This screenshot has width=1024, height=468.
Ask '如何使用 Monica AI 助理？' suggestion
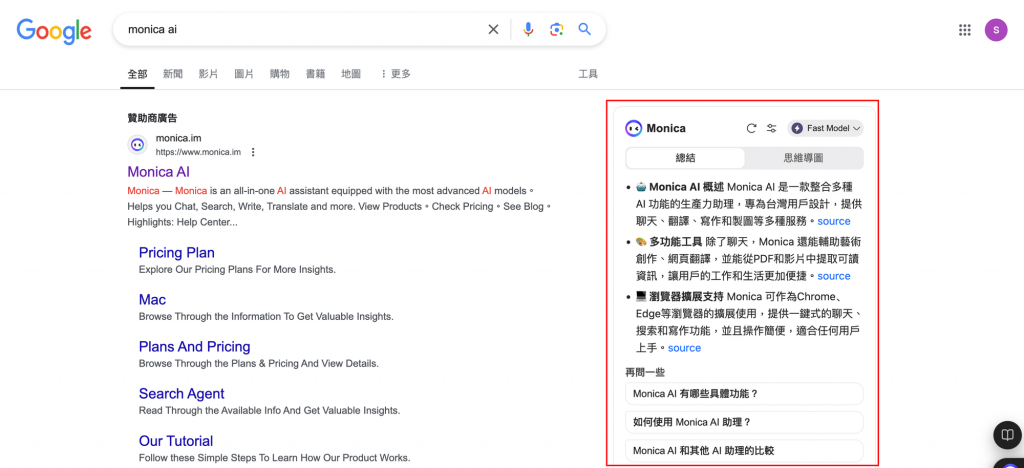744,422
